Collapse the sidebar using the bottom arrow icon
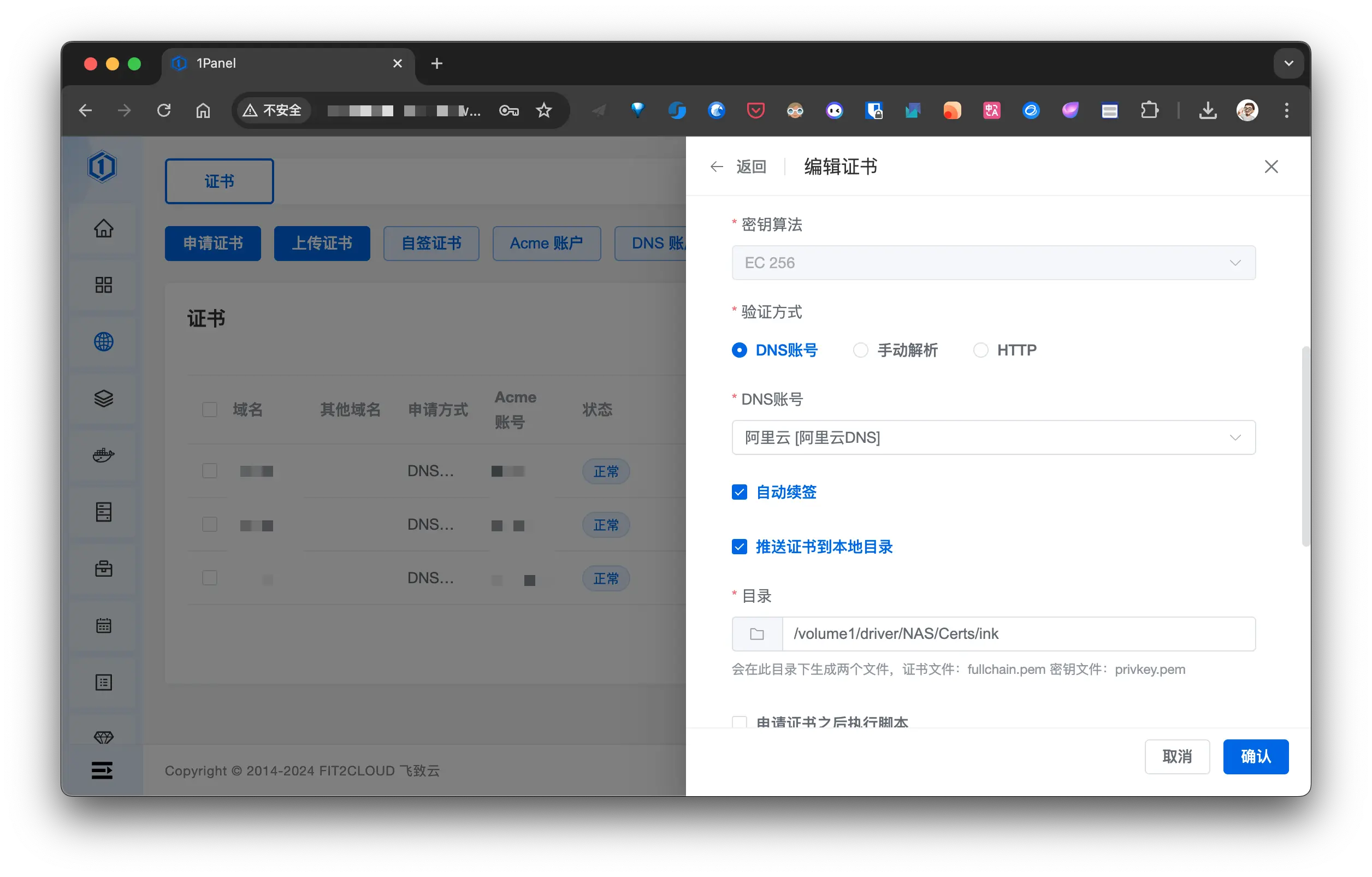 click(x=103, y=771)
